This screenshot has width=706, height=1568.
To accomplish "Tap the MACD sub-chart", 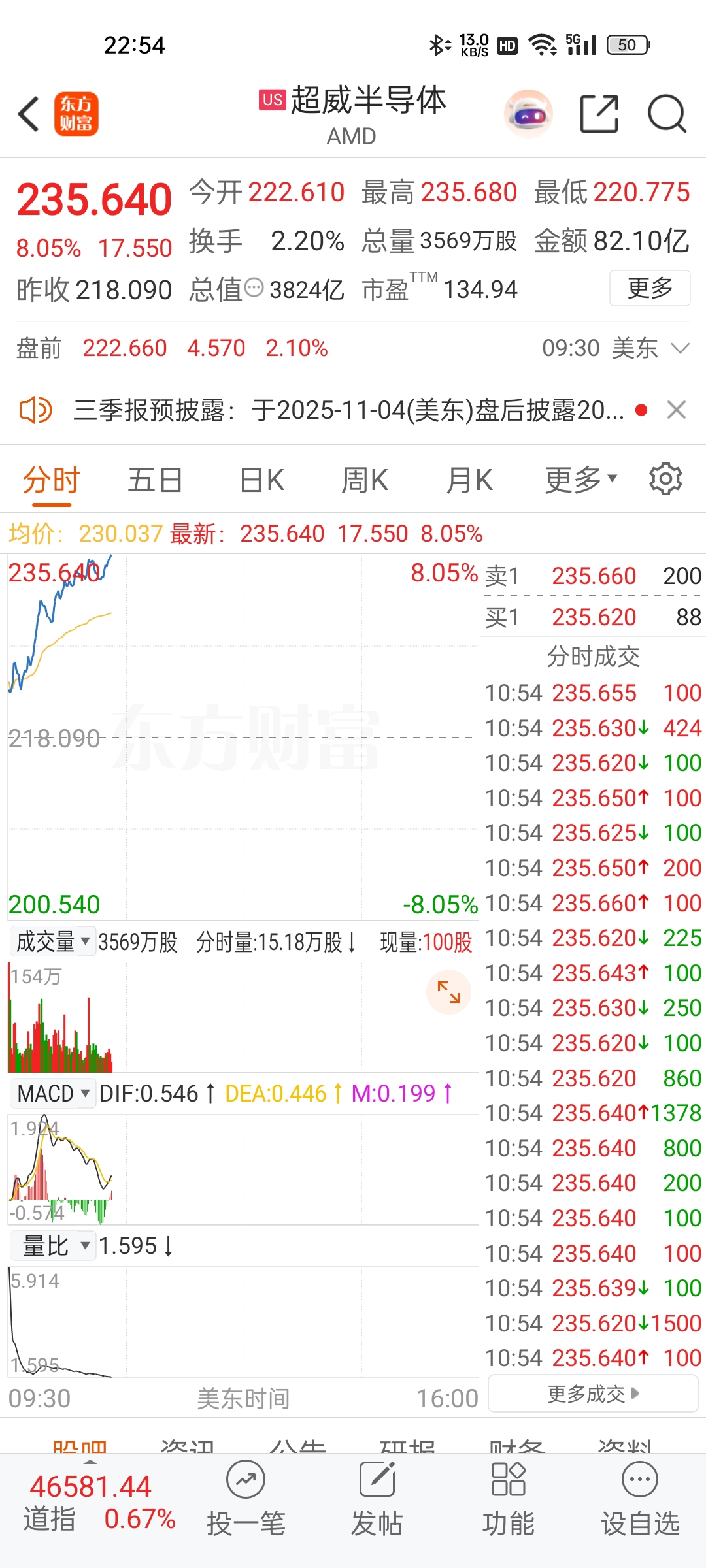I will 243,1169.
